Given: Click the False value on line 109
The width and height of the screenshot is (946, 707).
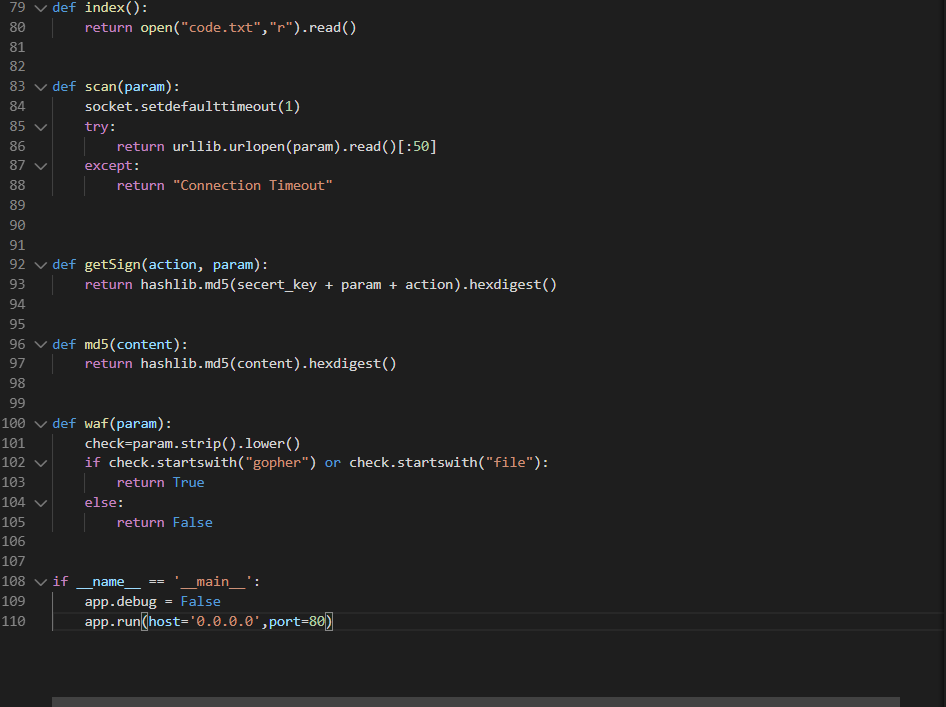Looking at the screenshot, I should click(200, 601).
